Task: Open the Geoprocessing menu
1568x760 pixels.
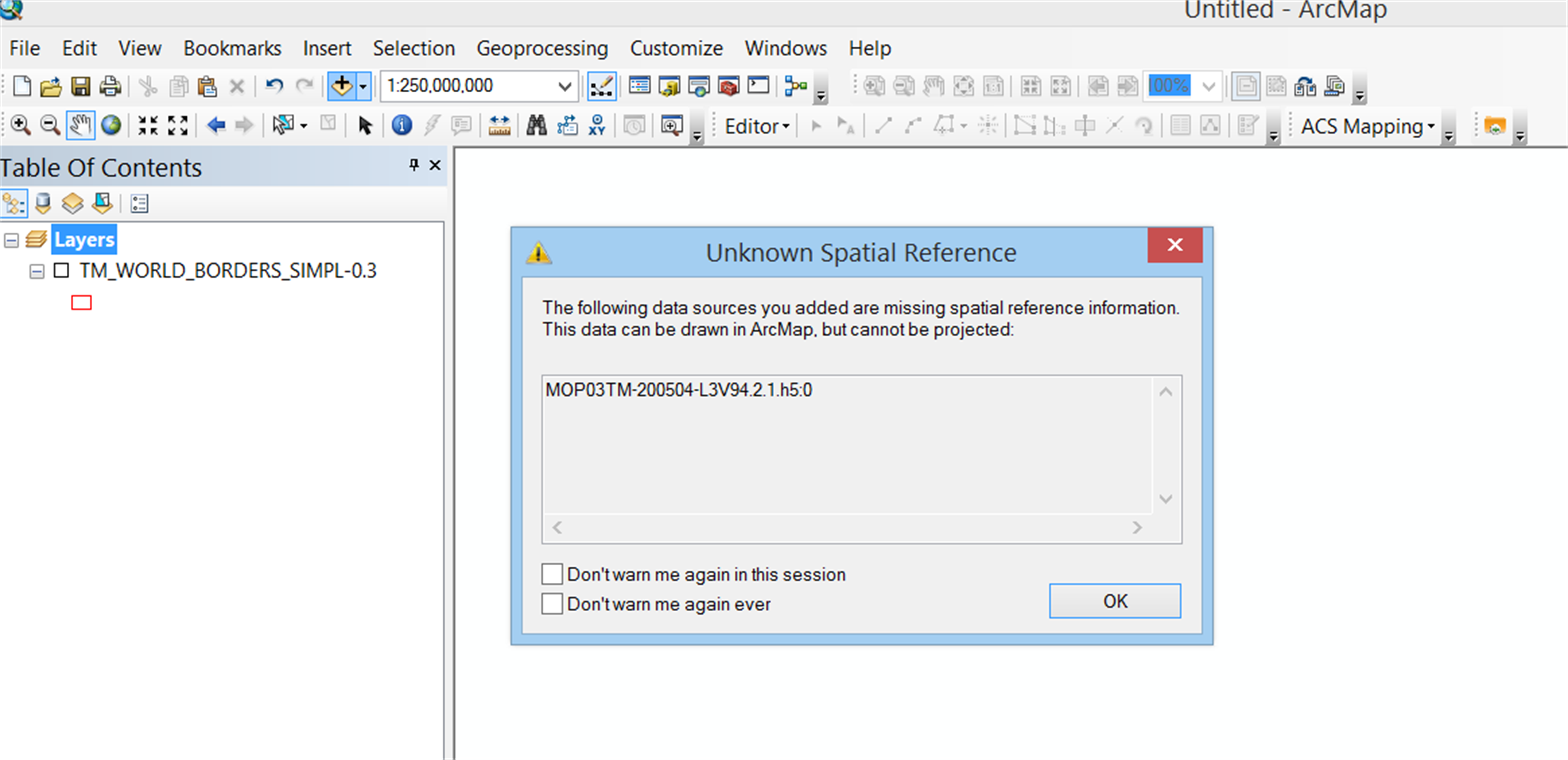Action: pos(542,48)
